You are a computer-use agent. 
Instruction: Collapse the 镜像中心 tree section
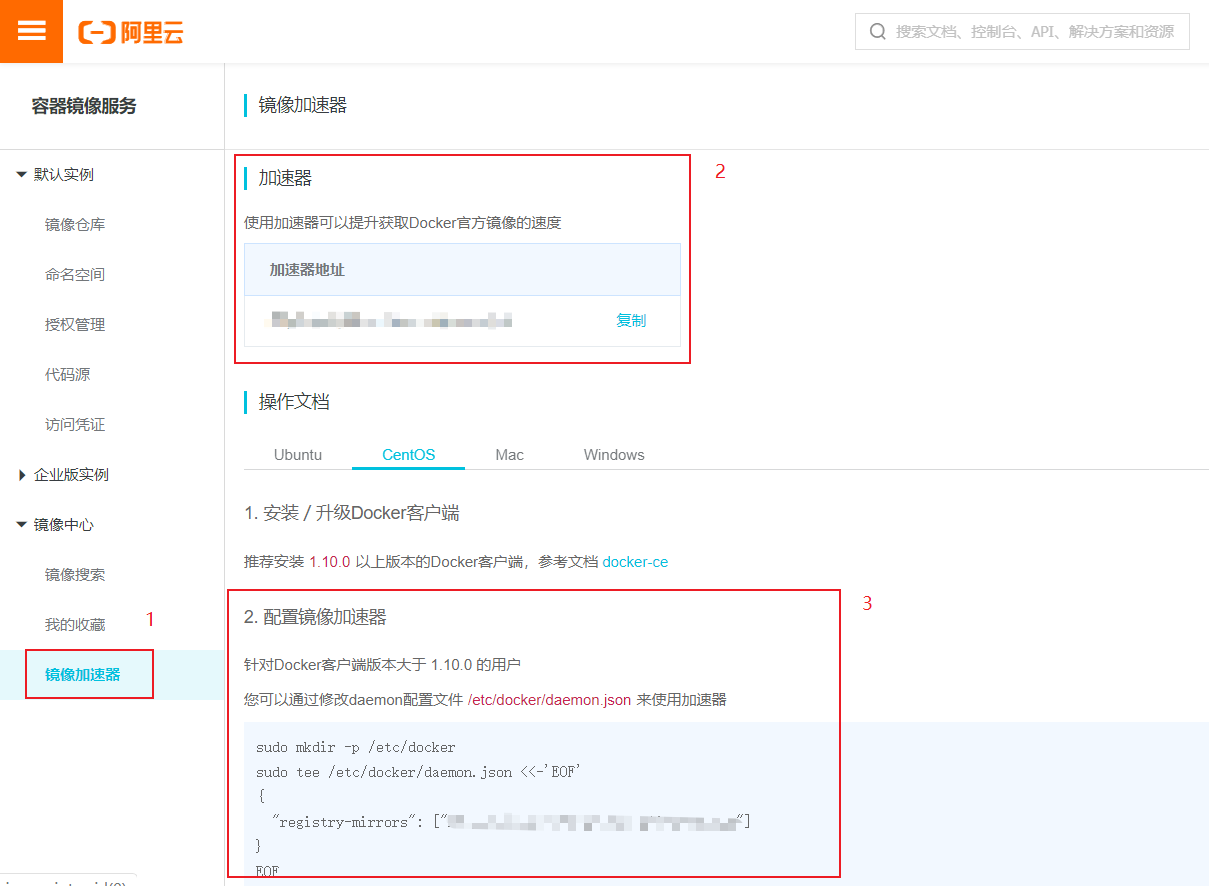coord(22,525)
